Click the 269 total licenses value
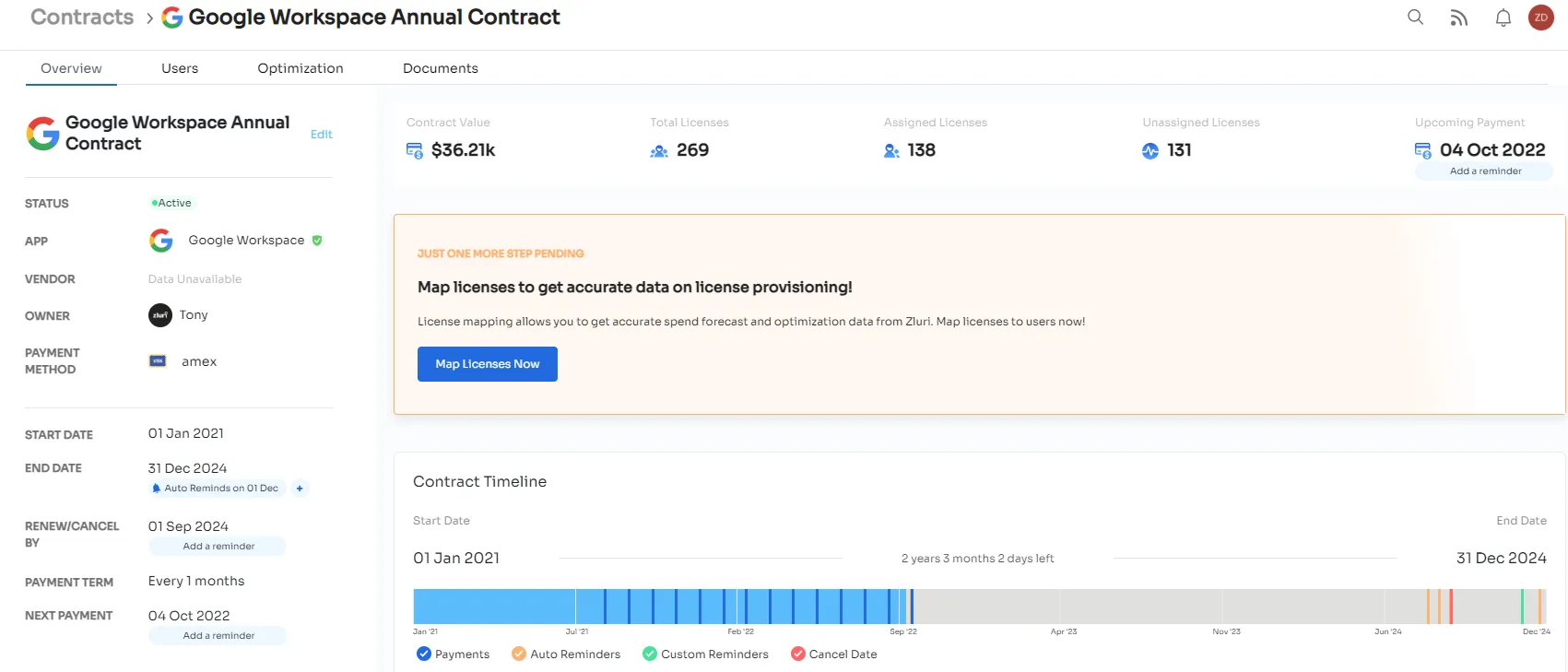 (x=692, y=150)
